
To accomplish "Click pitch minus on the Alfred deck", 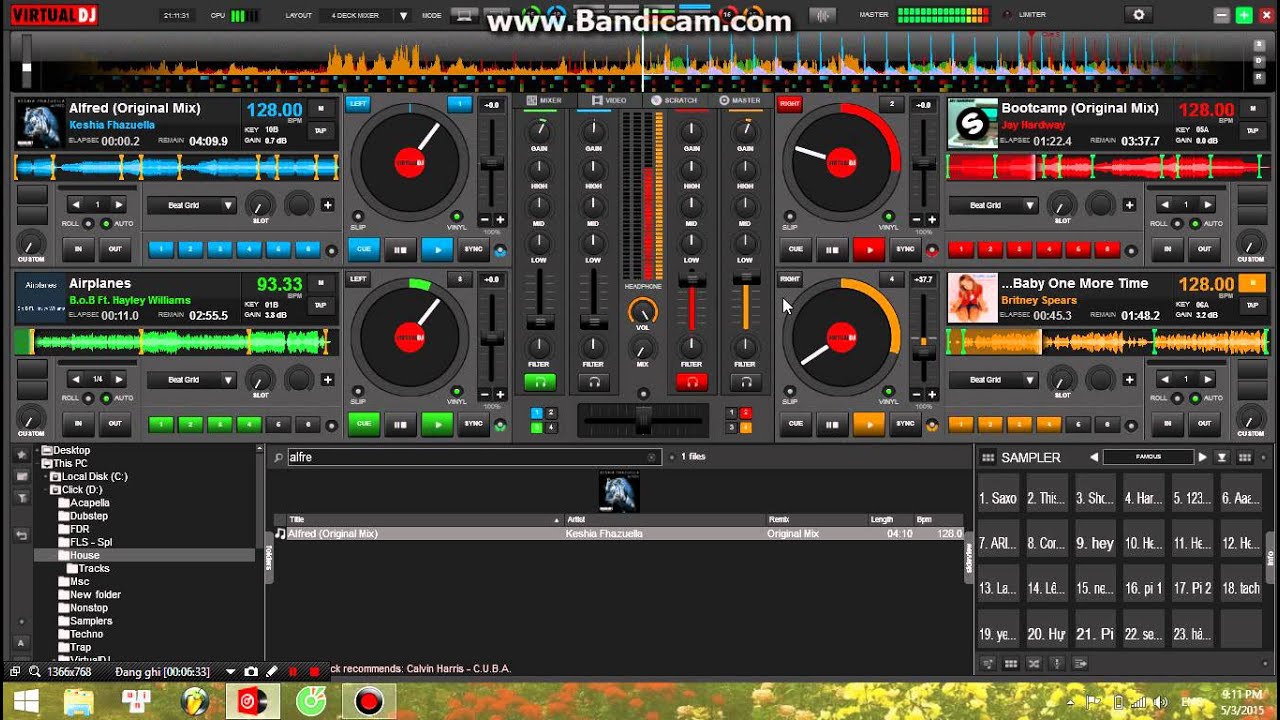I will pyautogui.click(x=485, y=220).
